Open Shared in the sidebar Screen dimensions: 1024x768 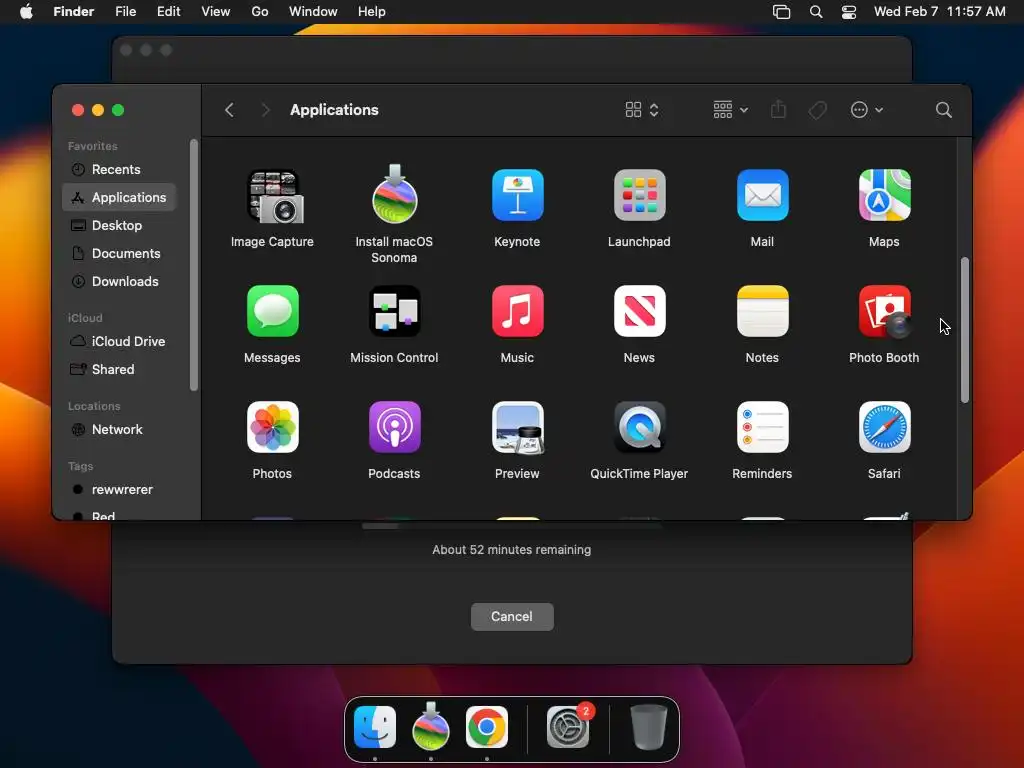click(119, 370)
